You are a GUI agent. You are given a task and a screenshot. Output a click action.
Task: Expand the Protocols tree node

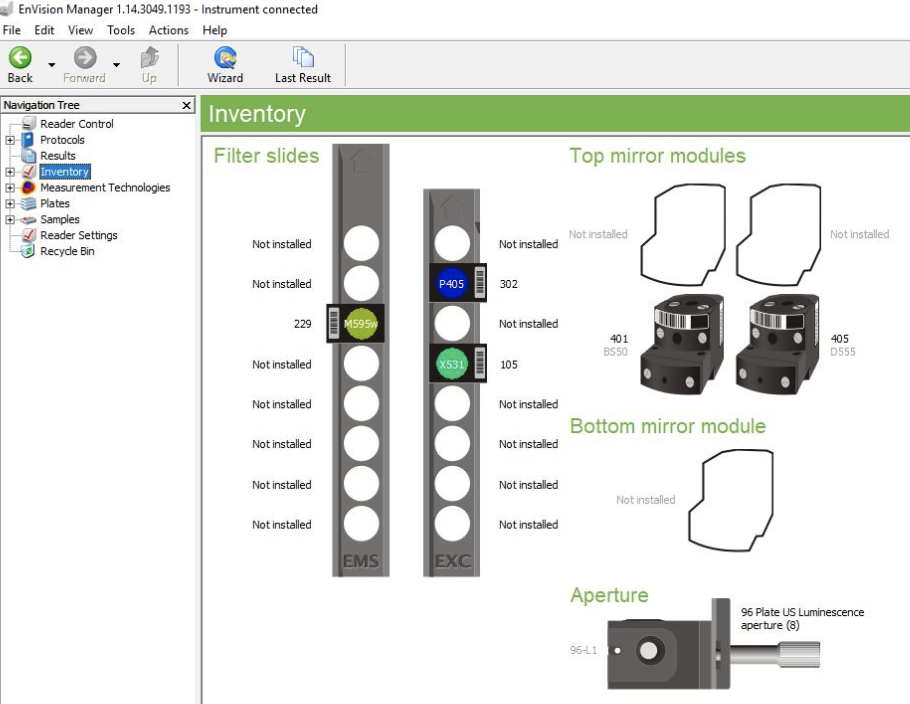pyautogui.click(x=10, y=140)
